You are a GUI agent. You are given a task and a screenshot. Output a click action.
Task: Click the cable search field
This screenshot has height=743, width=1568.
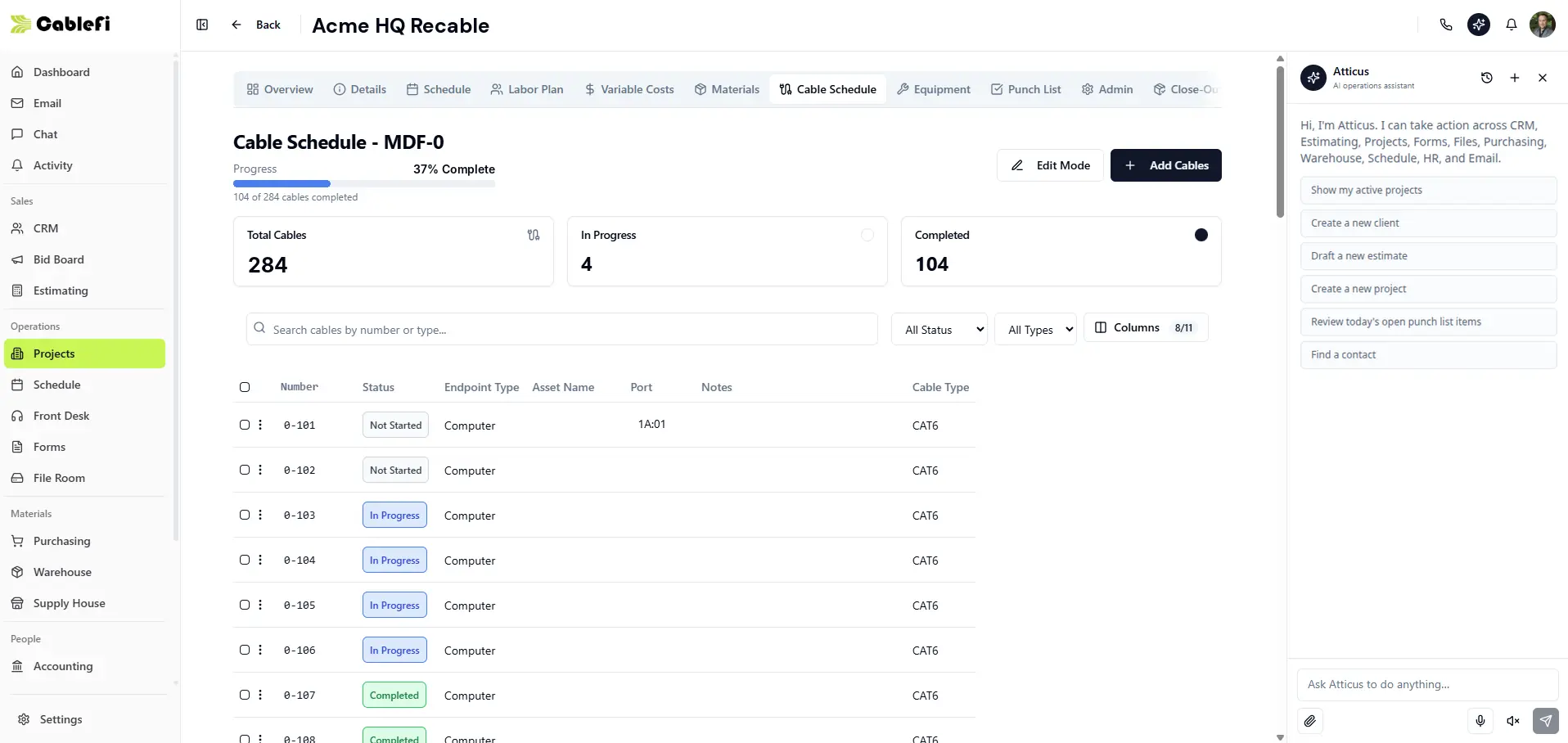562,329
